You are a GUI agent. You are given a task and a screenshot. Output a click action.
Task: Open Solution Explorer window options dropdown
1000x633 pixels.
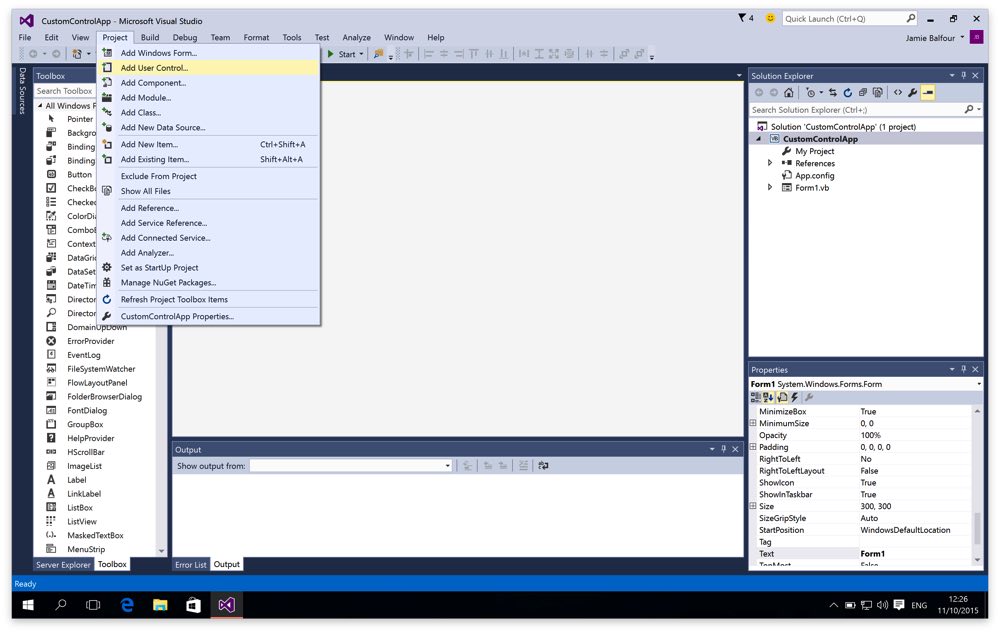[x=952, y=75]
